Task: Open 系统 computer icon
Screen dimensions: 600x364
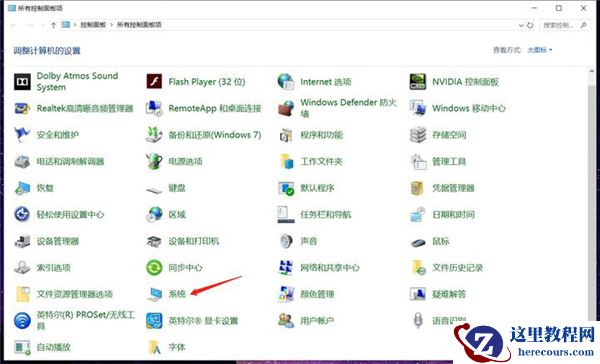Action: pos(154,294)
